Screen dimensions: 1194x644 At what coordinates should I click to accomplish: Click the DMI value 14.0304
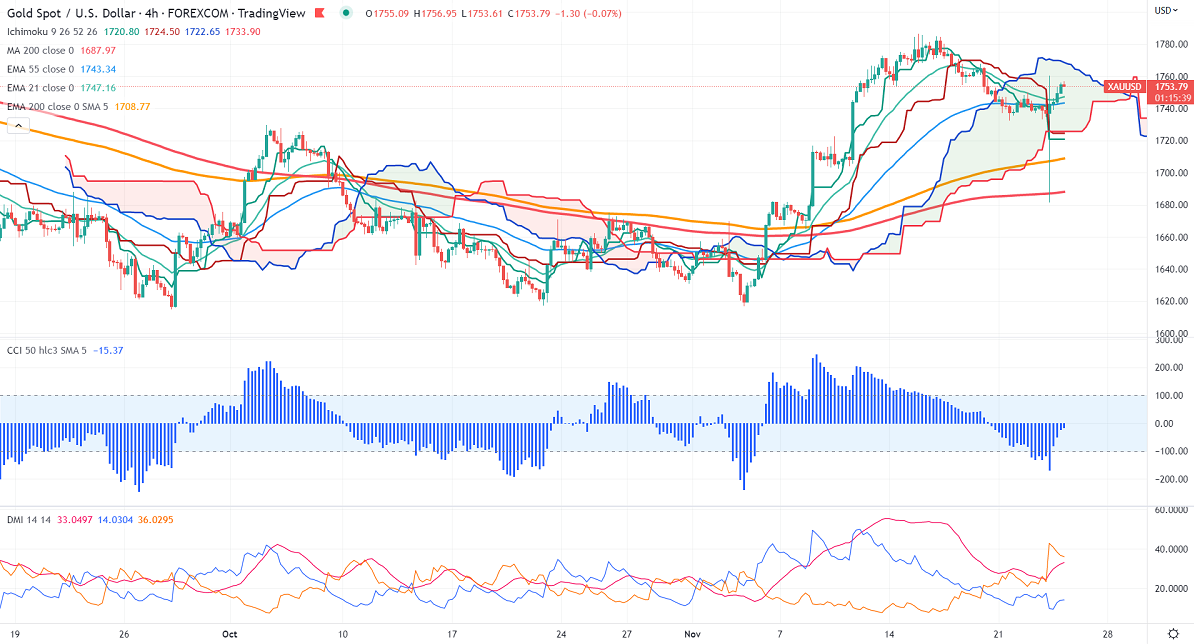115,520
